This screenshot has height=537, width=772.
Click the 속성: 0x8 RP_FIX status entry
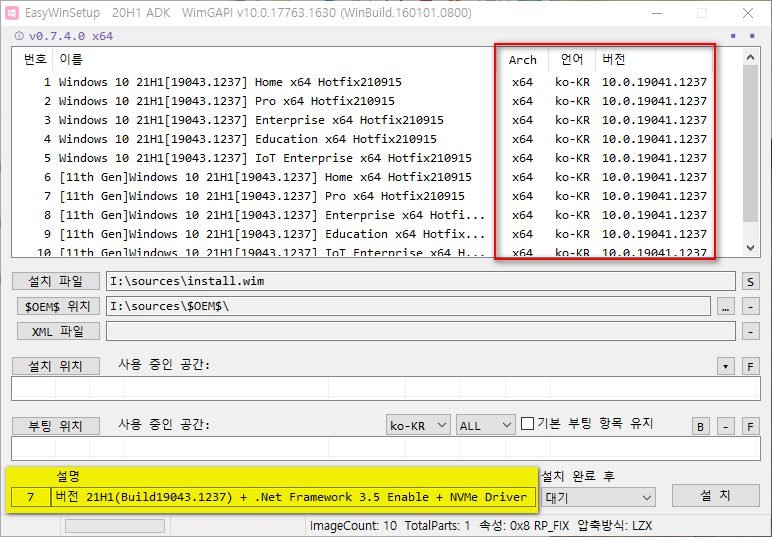point(524,526)
